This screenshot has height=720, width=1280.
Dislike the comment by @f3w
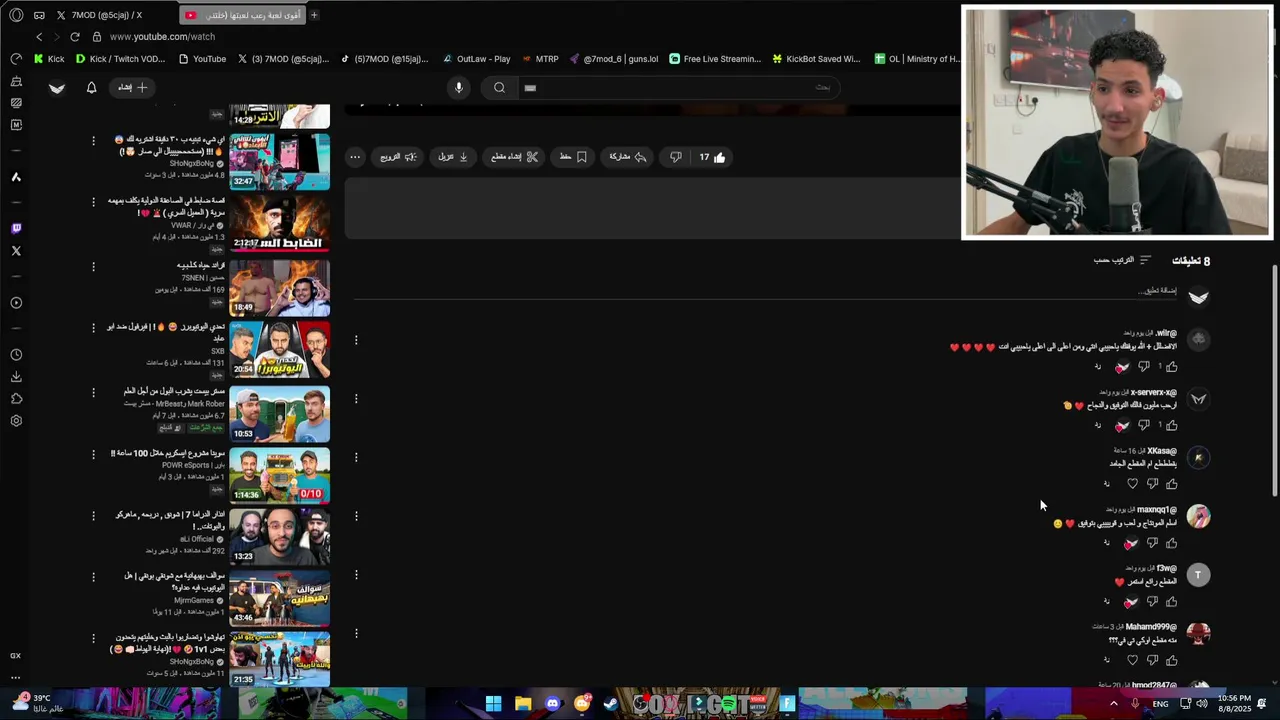(x=1152, y=602)
